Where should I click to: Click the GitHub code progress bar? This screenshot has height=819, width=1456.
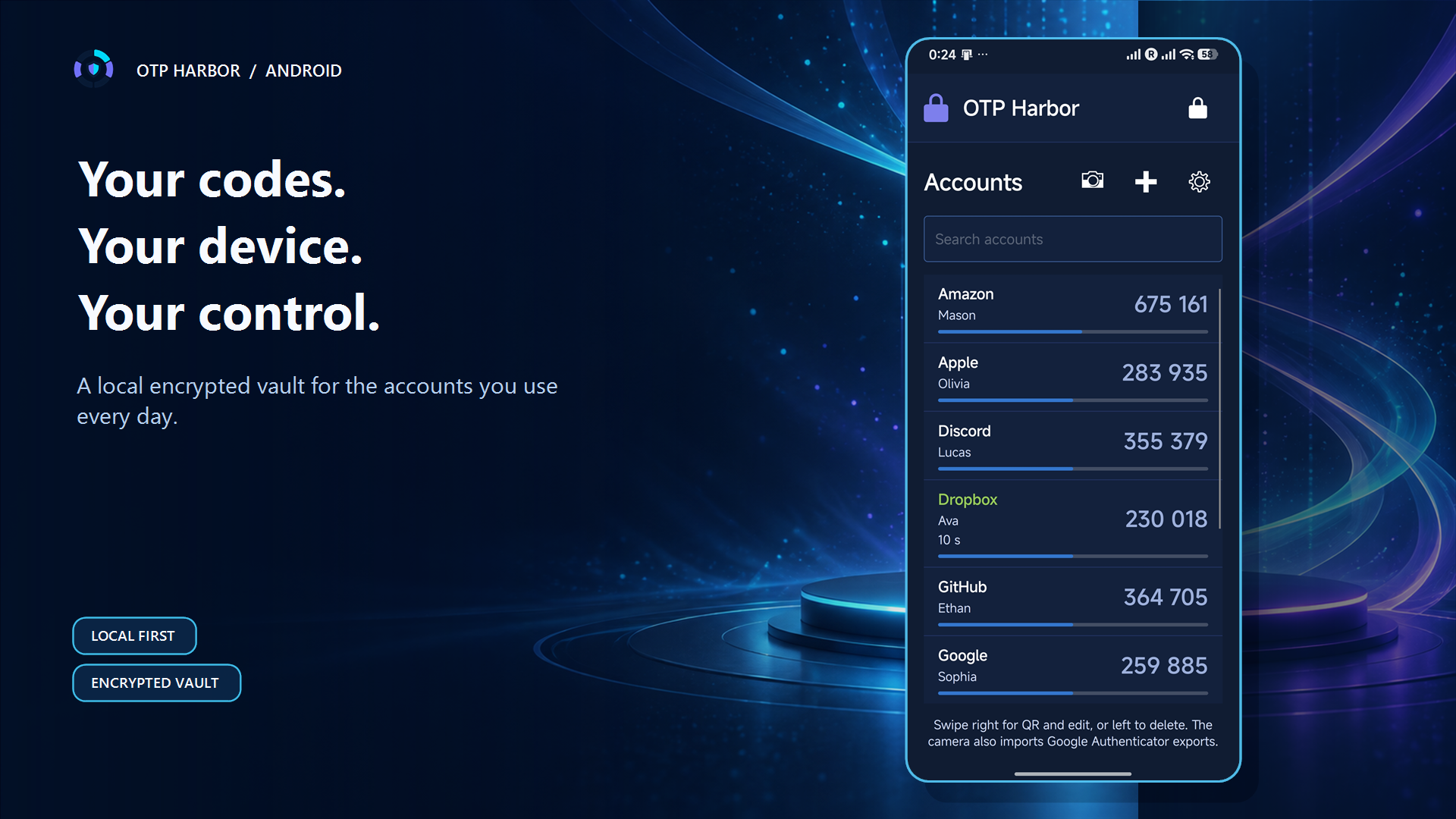point(1072,624)
